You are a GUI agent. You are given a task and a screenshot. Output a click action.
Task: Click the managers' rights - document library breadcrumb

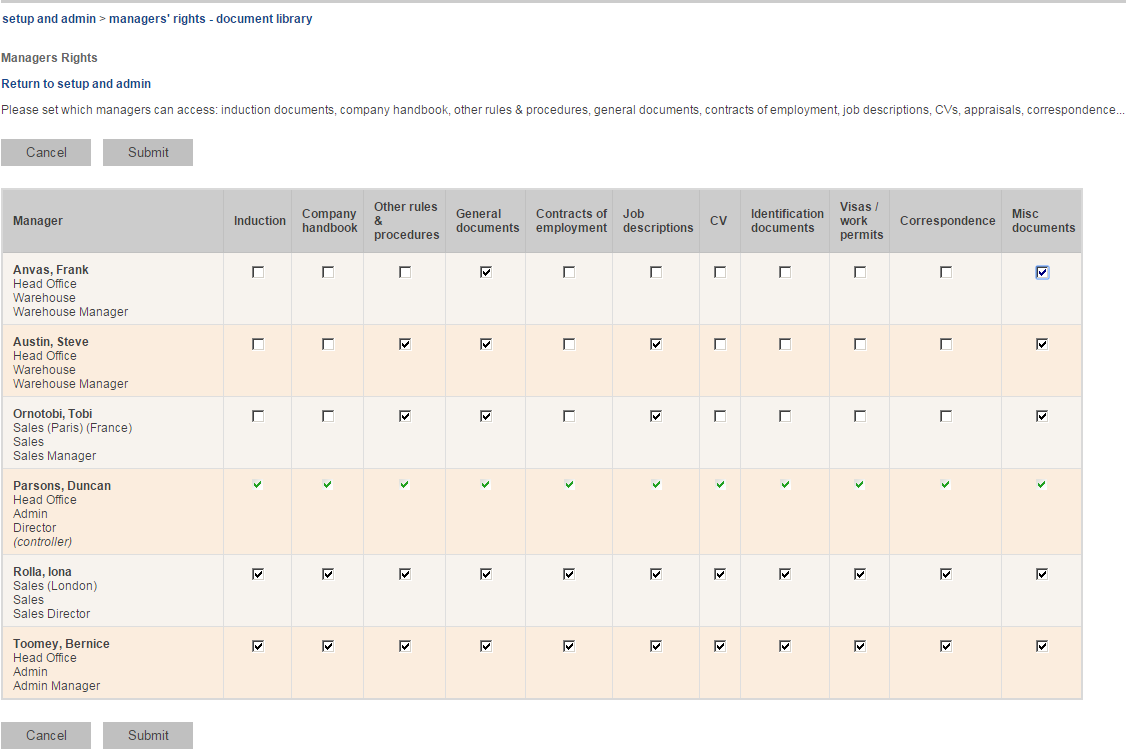pyautogui.click(x=210, y=19)
